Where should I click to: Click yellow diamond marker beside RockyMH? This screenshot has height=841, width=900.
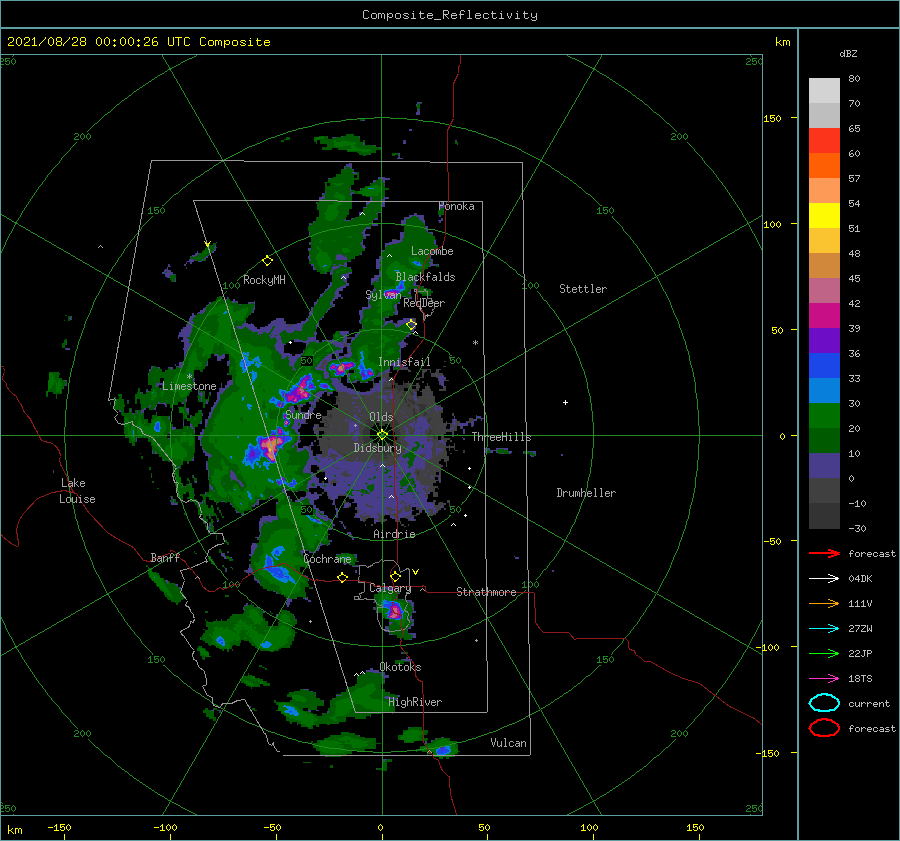click(x=267, y=261)
